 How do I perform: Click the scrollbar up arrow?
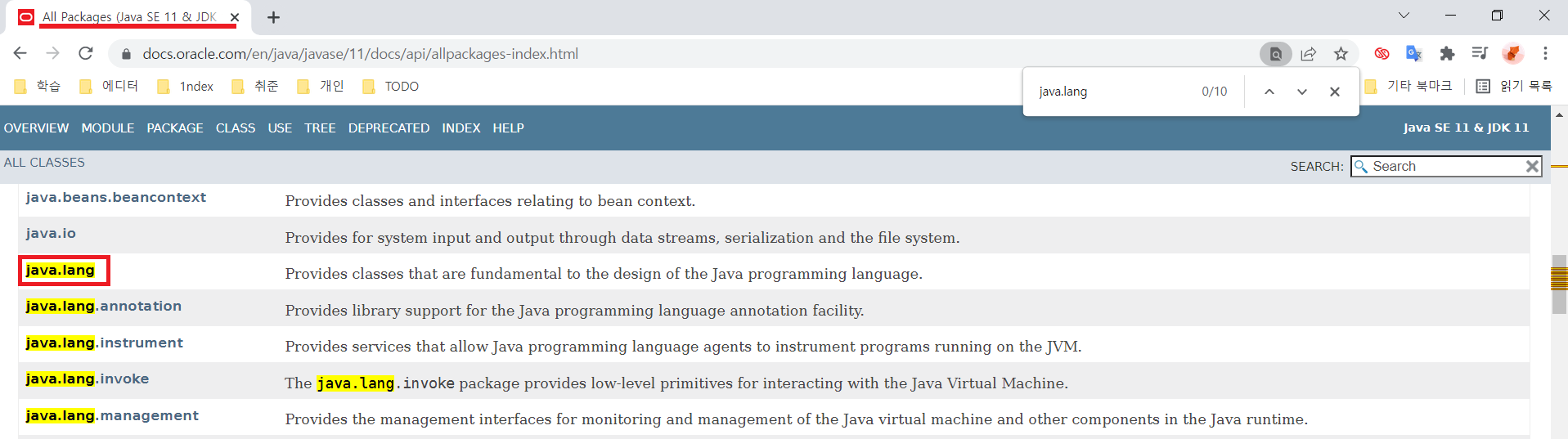[1559, 115]
